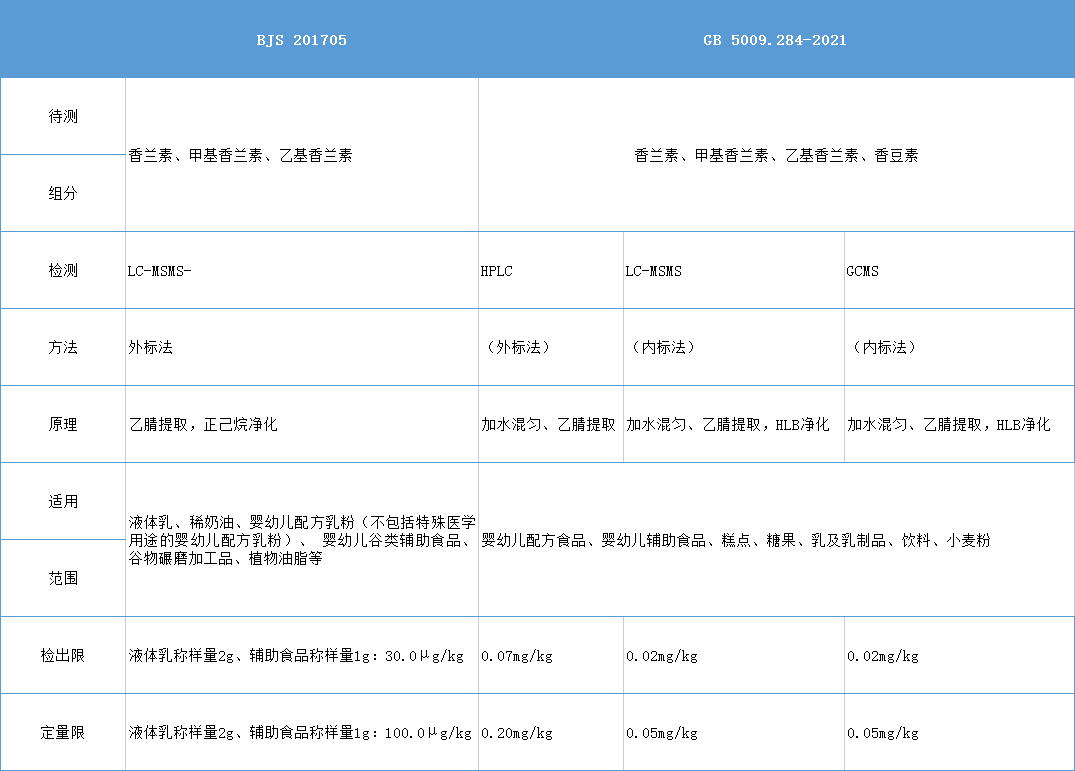Click the LC-MSMS cell under GB standard
Viewport: 1075px width, 771px height.
(734, 270)
